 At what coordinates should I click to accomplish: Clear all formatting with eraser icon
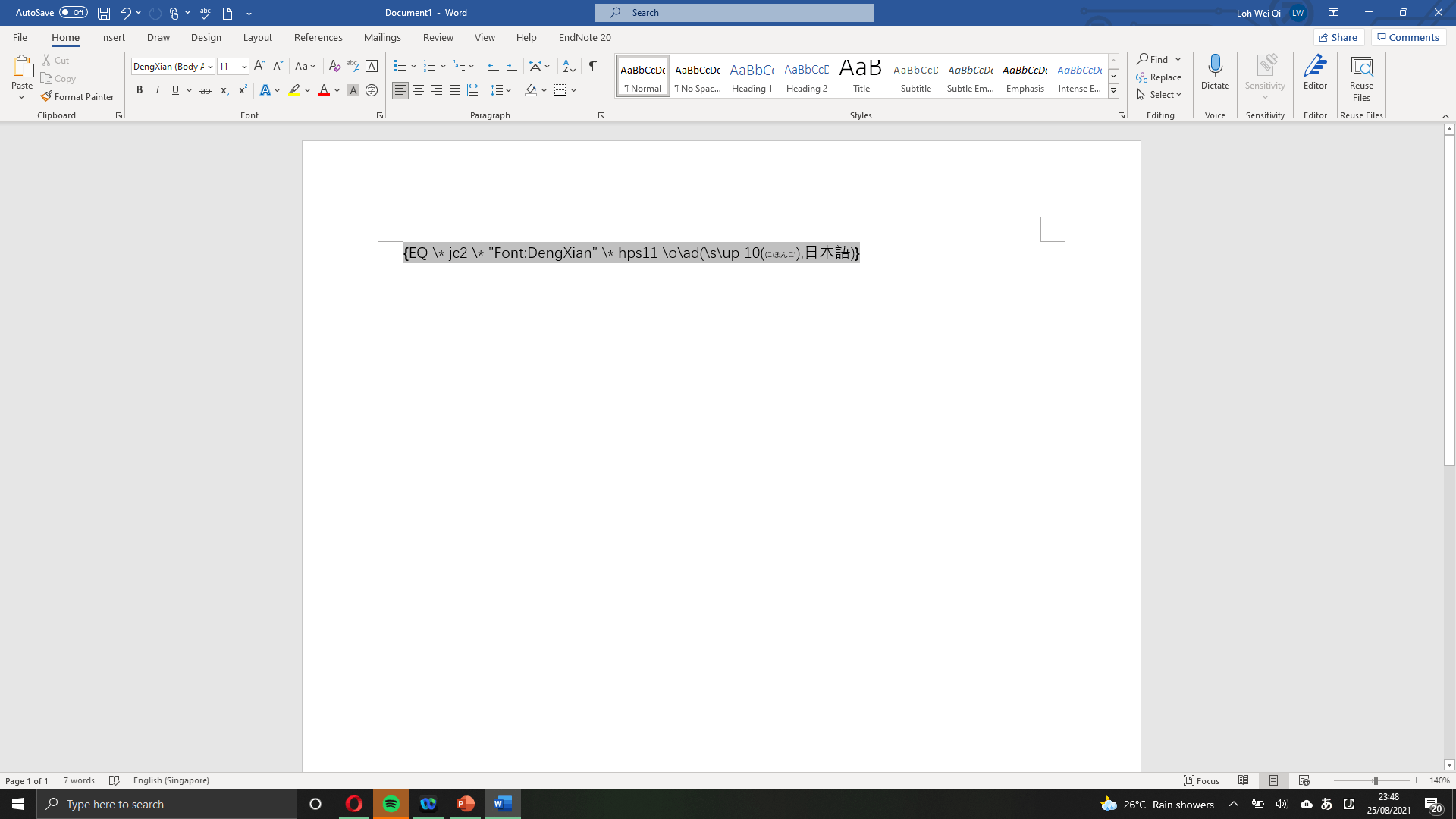tap(334, 67)
